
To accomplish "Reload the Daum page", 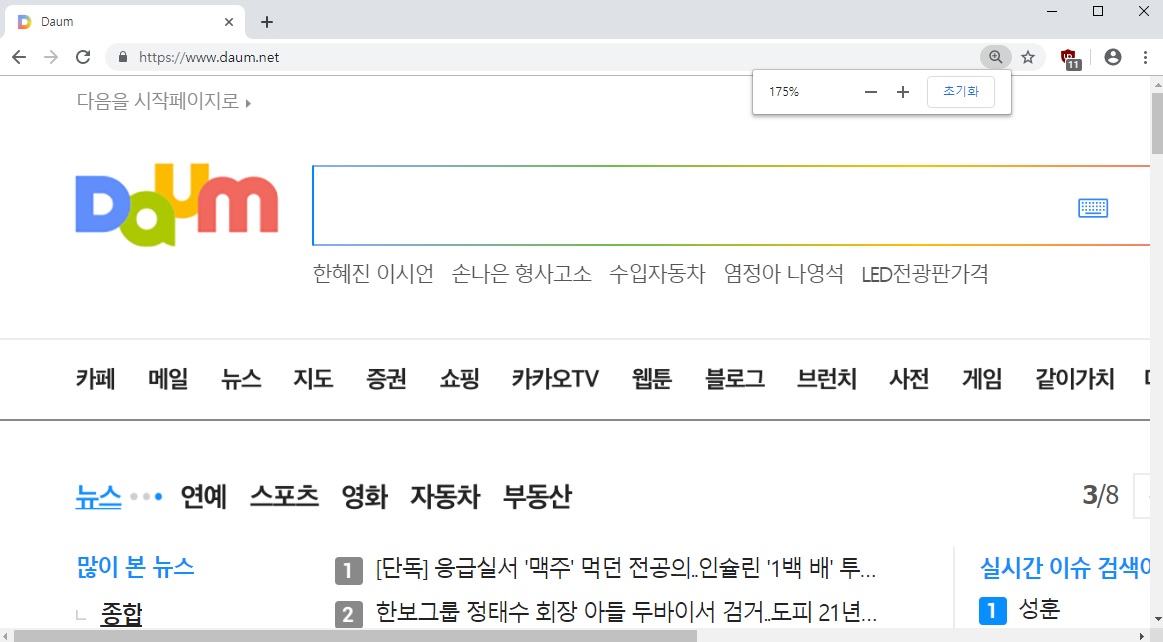I will (x=83, y=57).
